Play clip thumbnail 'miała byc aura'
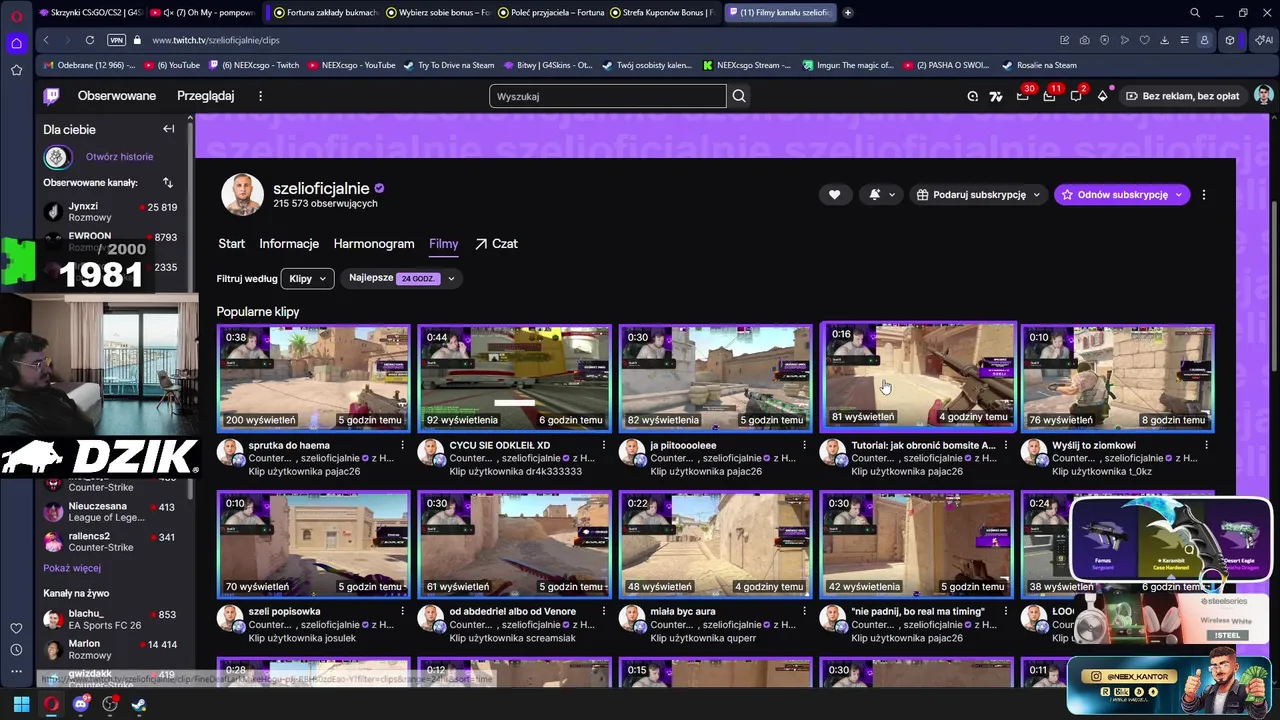This screenshot has width=1280, height=720. coord(715,544)
